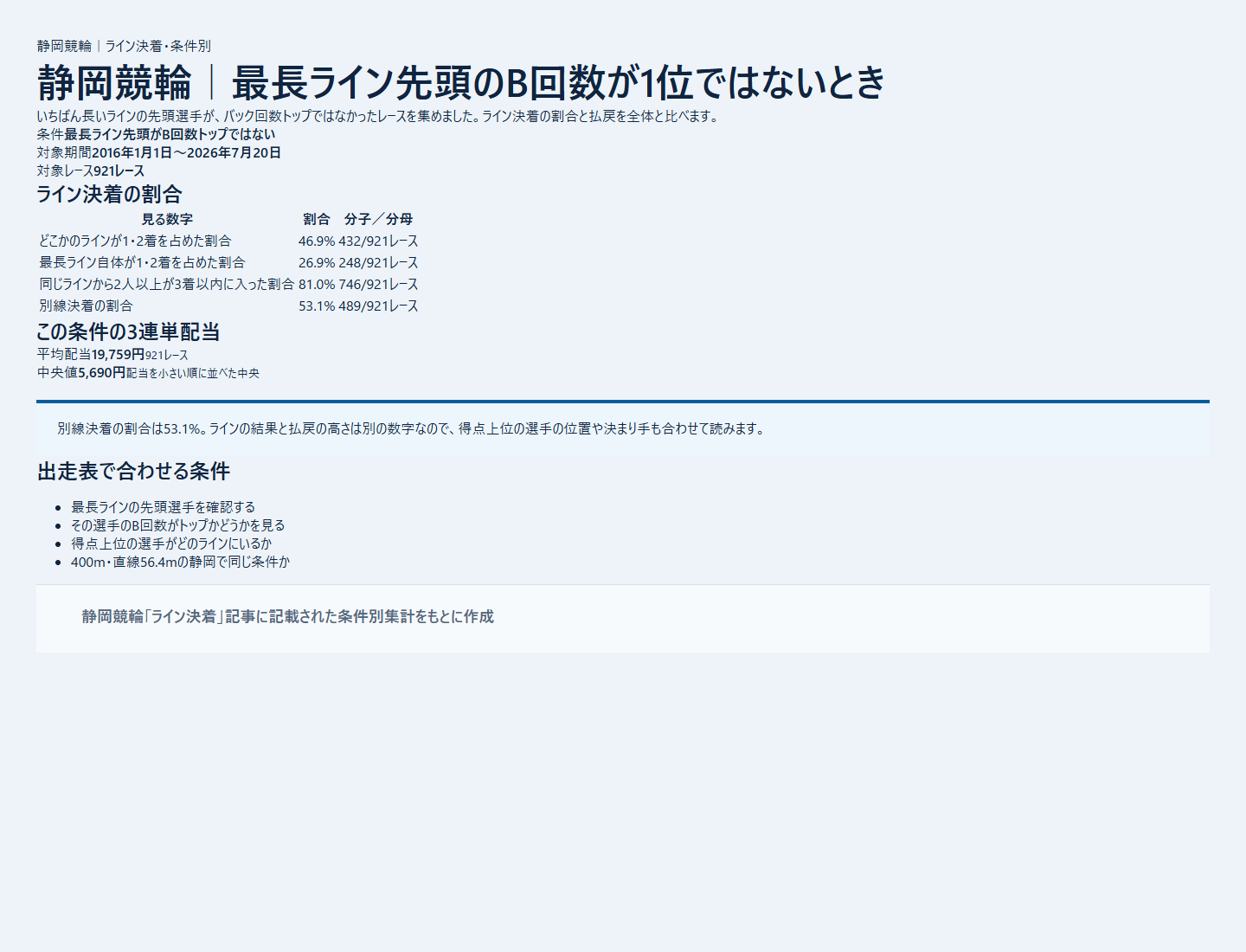Click the 248/921レース cell
Image resolution: width=1246 pixels, height=952 pixels.
click(x=378, y=262)
